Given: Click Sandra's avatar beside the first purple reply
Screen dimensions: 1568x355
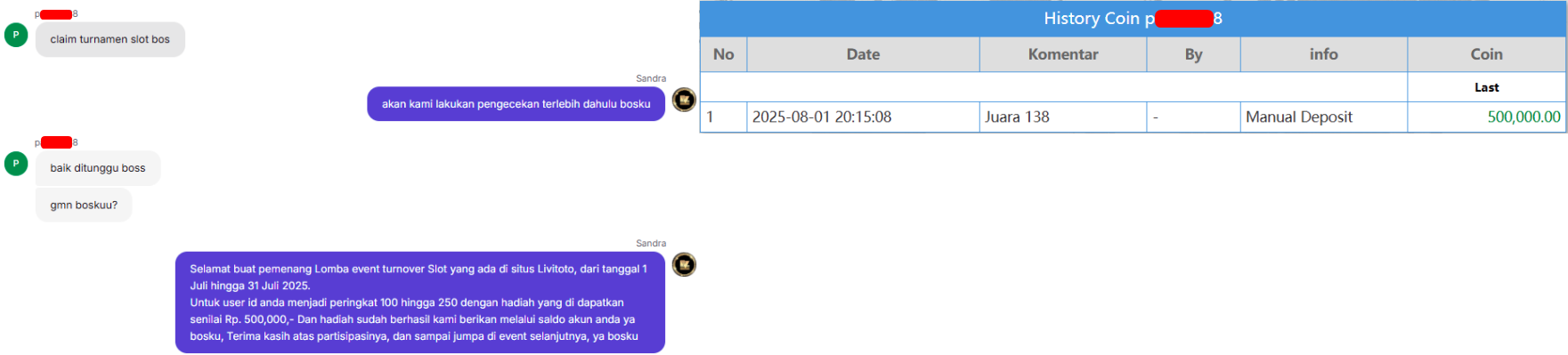Looking at the screenshot, I should (x=684, y=100).
